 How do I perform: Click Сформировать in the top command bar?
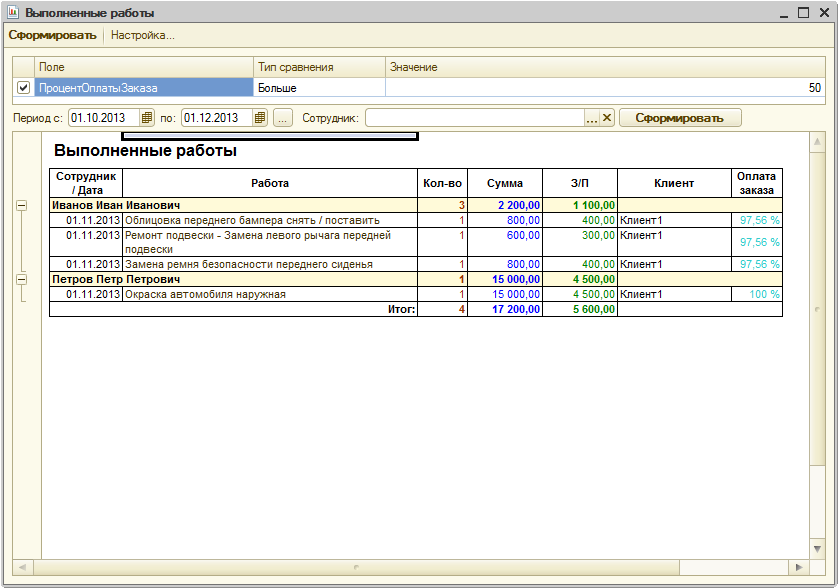[52, 35]
